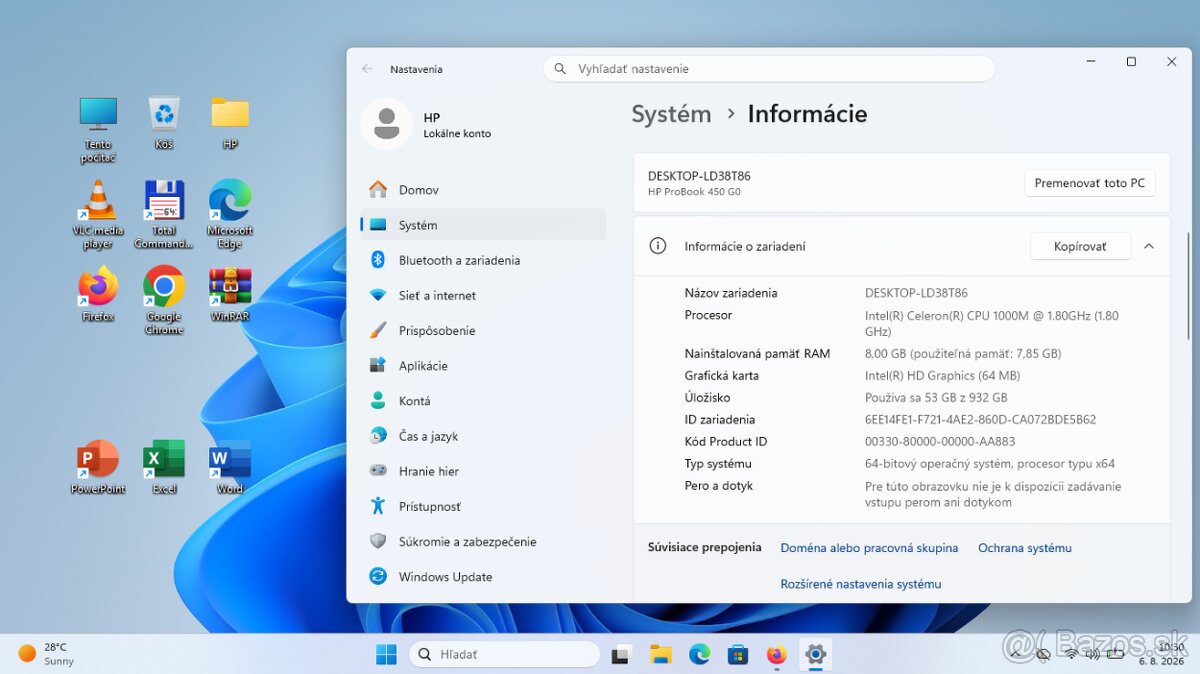Open the weather widget showing 28°C Sunny
The width and height of the screenshot is (1200, 674).
[x=47, y=654]
